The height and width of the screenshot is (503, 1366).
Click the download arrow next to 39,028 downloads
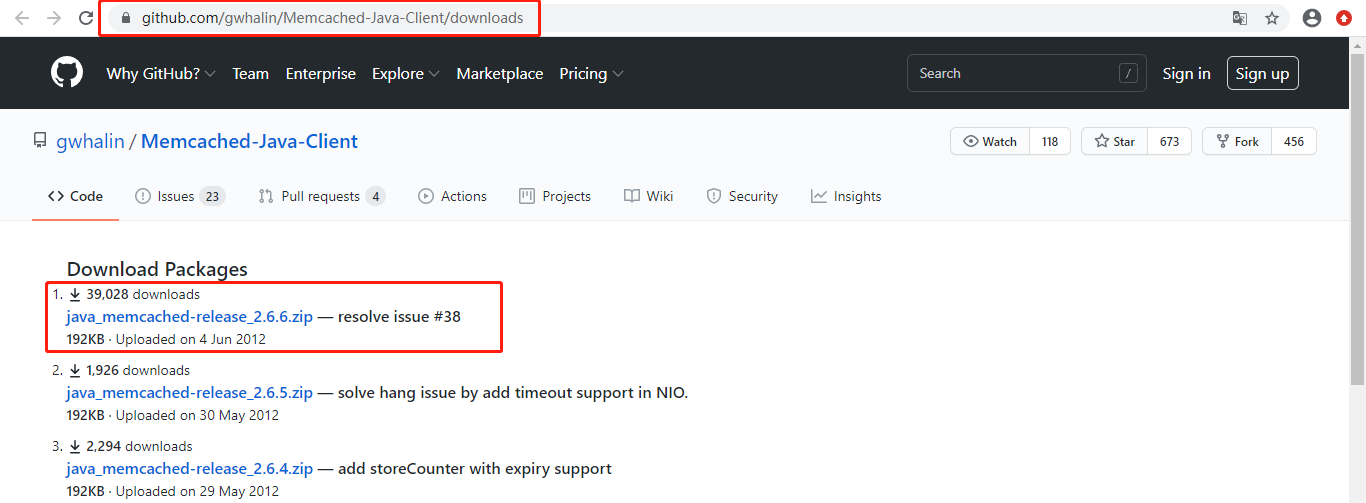(75, 294)
